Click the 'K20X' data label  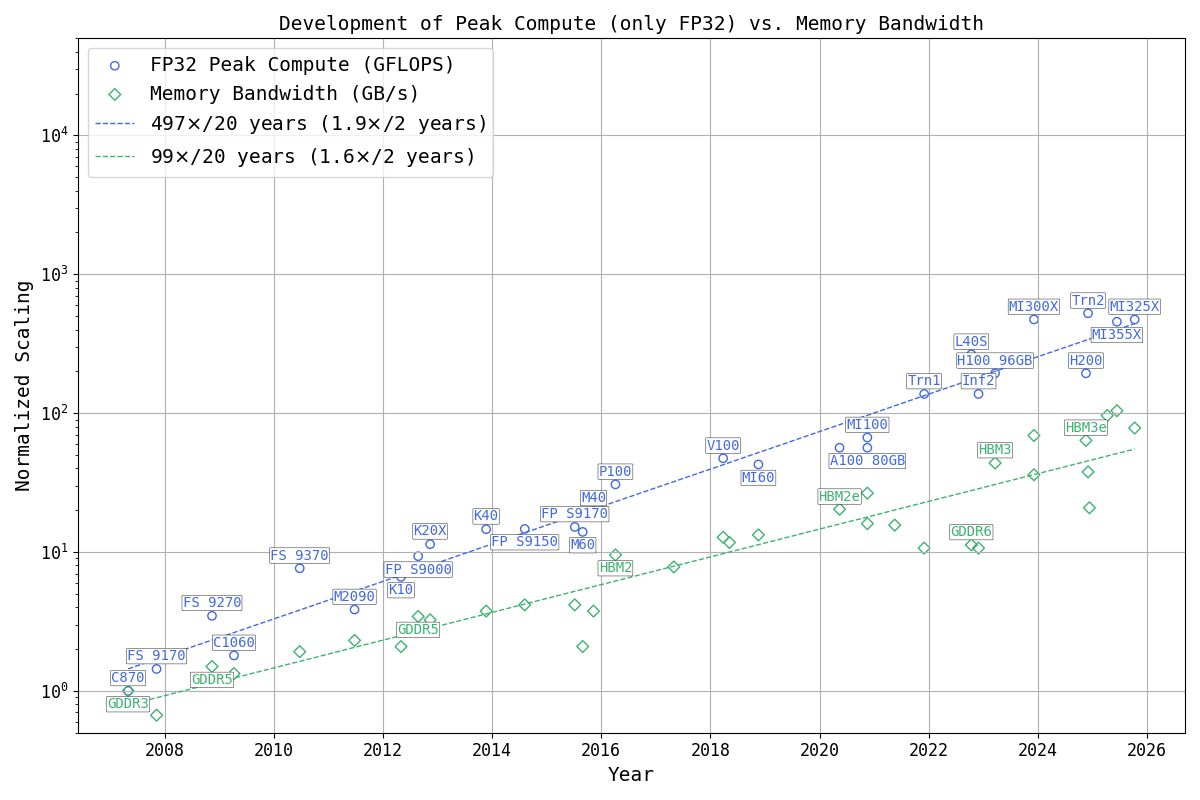point(430,530)
